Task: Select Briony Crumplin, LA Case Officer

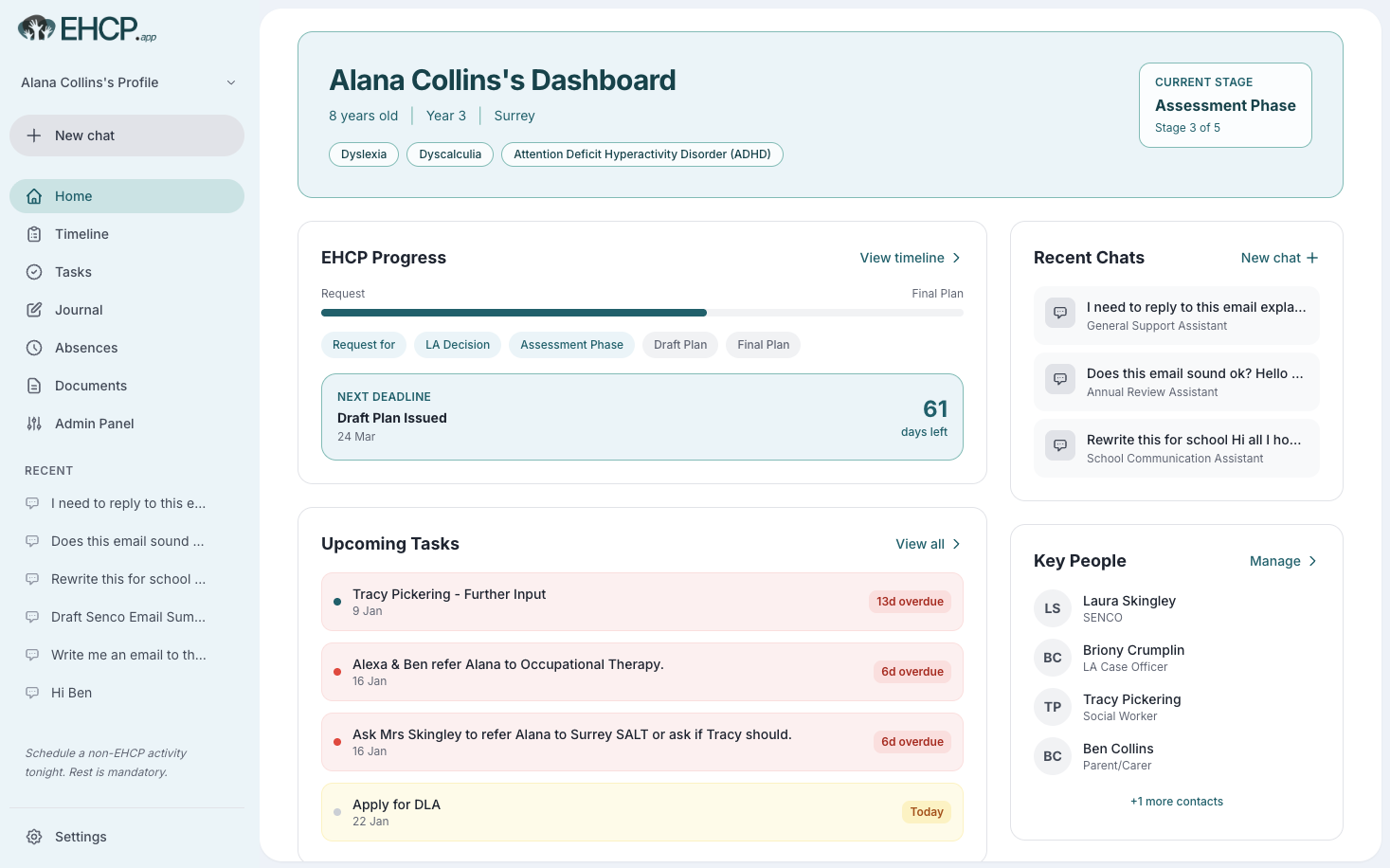Action: click(x=1176, y=658)
